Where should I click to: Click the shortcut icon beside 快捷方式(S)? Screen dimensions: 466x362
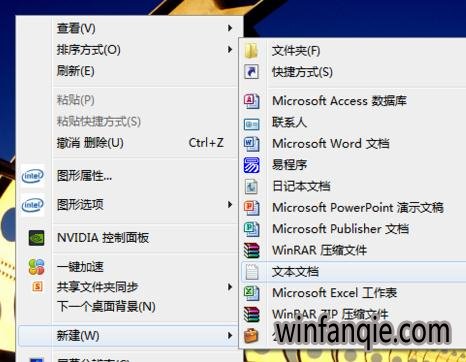click(252, 72)
